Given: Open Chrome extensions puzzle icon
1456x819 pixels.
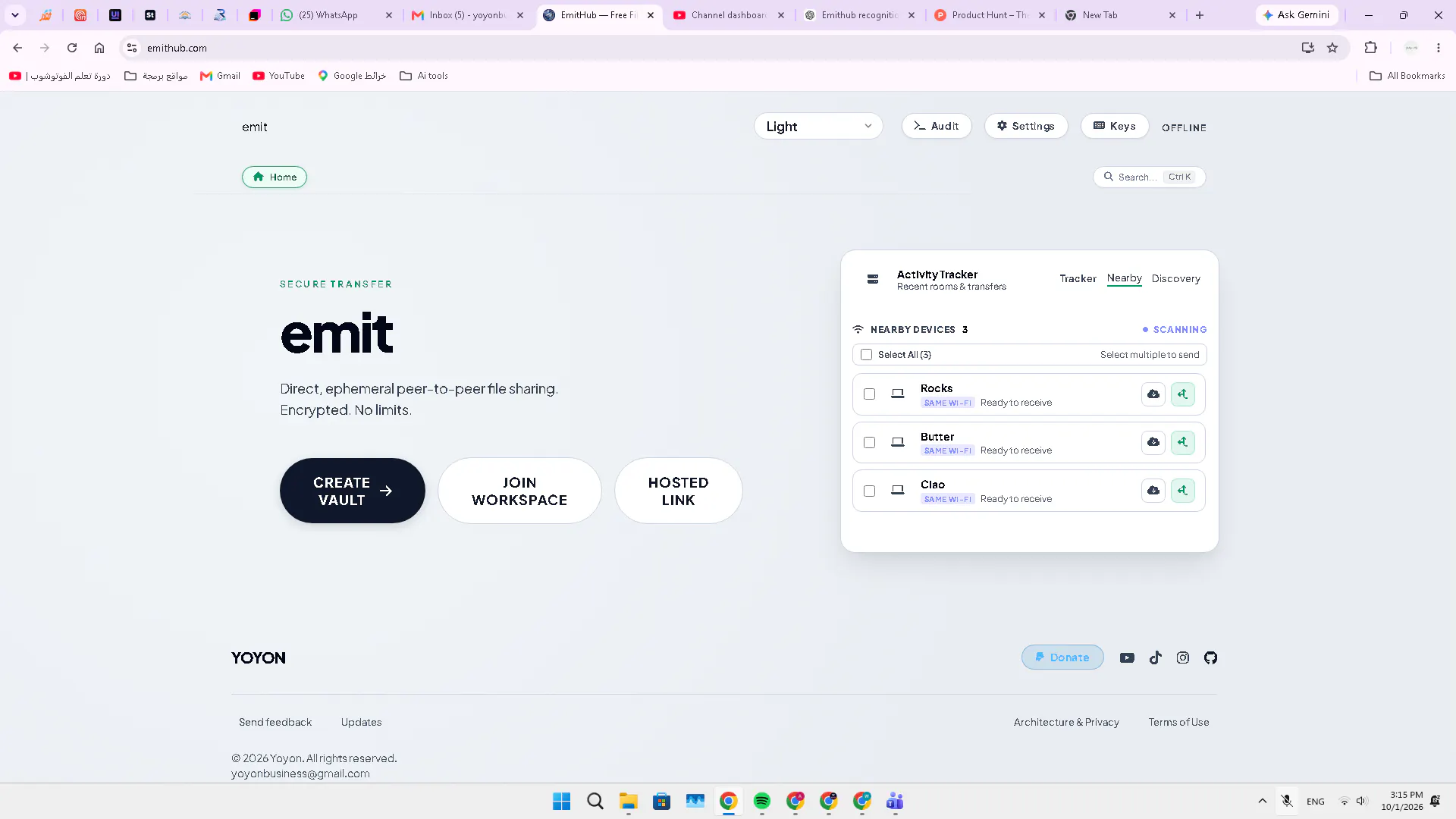Looking at the screenshot, I should [1370, 48].
